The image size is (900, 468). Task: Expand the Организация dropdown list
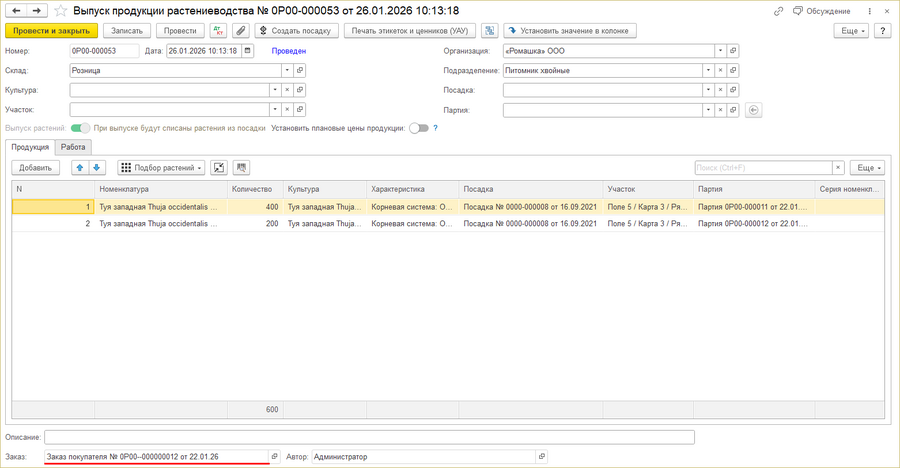coord(720,50)
